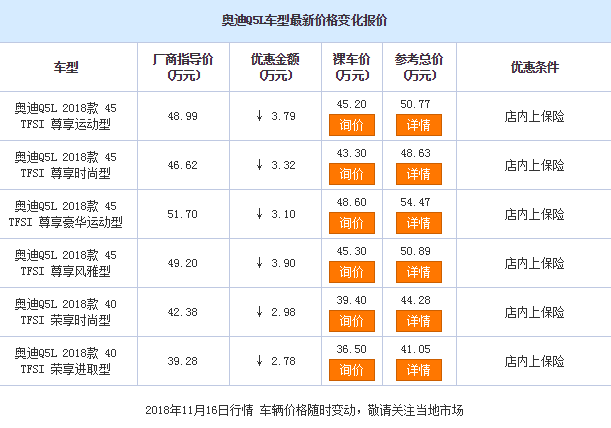Image resolution: width=611 pixels, height=428 pixels.
Task: Click guide price 42.38
Action: tap(182, 312)
